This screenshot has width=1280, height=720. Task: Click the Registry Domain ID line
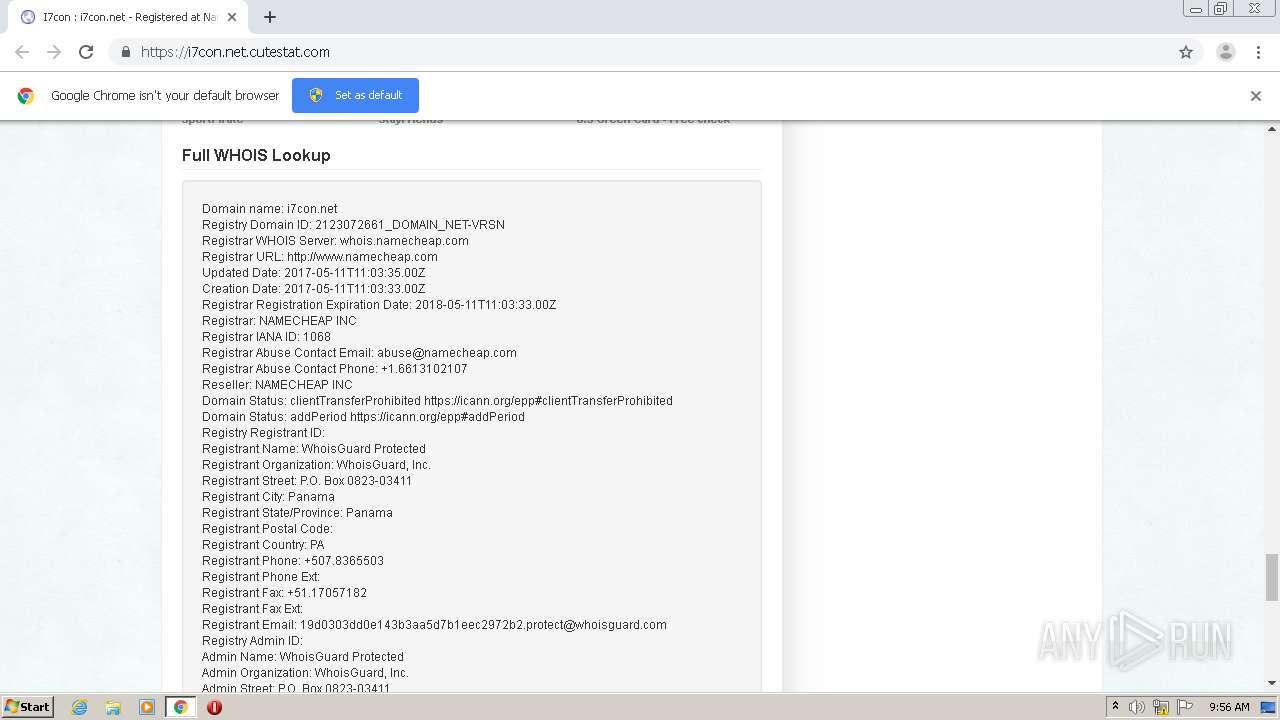(353, 225)
